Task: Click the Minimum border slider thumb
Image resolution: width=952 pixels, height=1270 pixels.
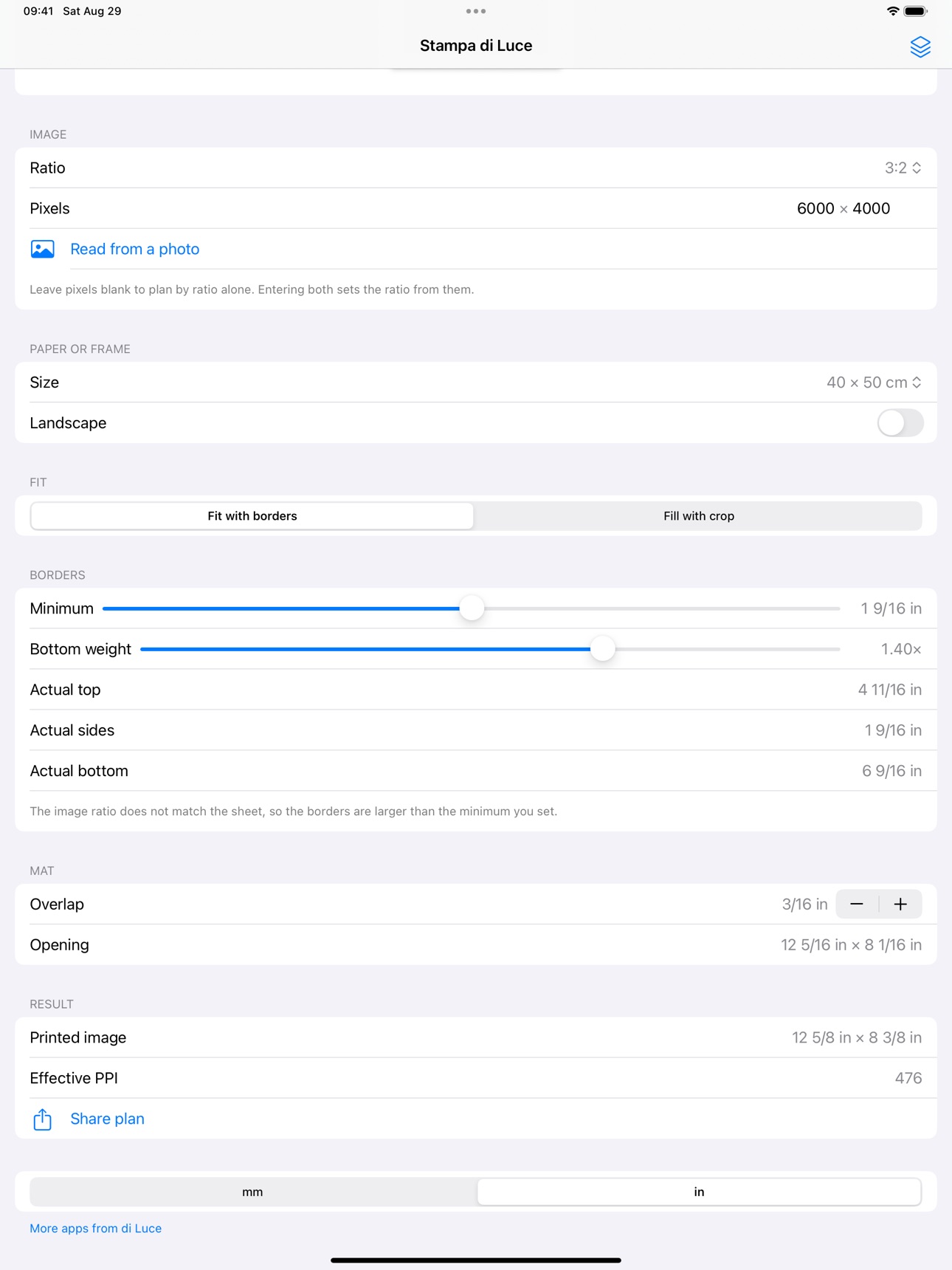Action: coord(472,608)
